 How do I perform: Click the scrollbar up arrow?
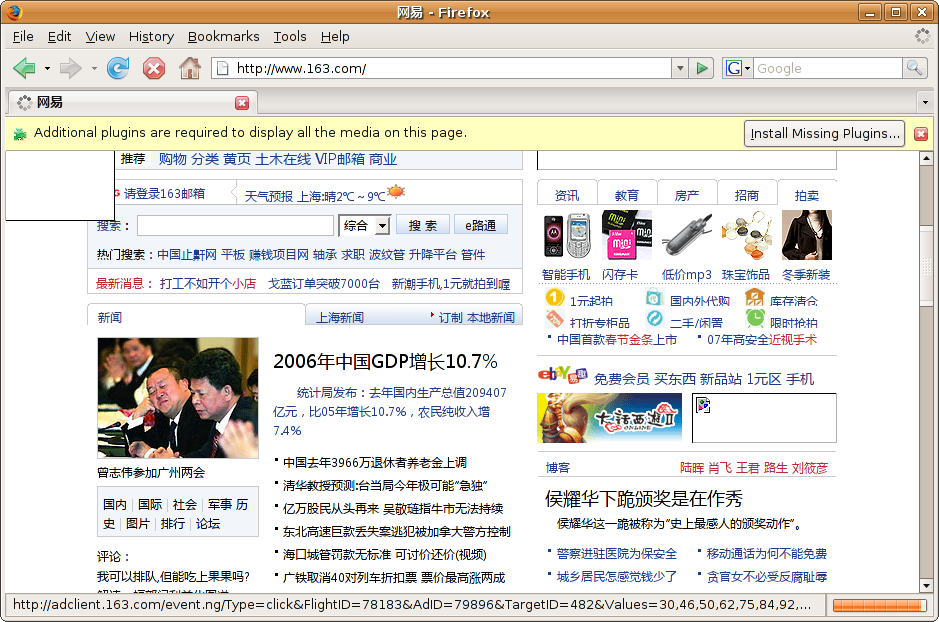coord(926,159)
